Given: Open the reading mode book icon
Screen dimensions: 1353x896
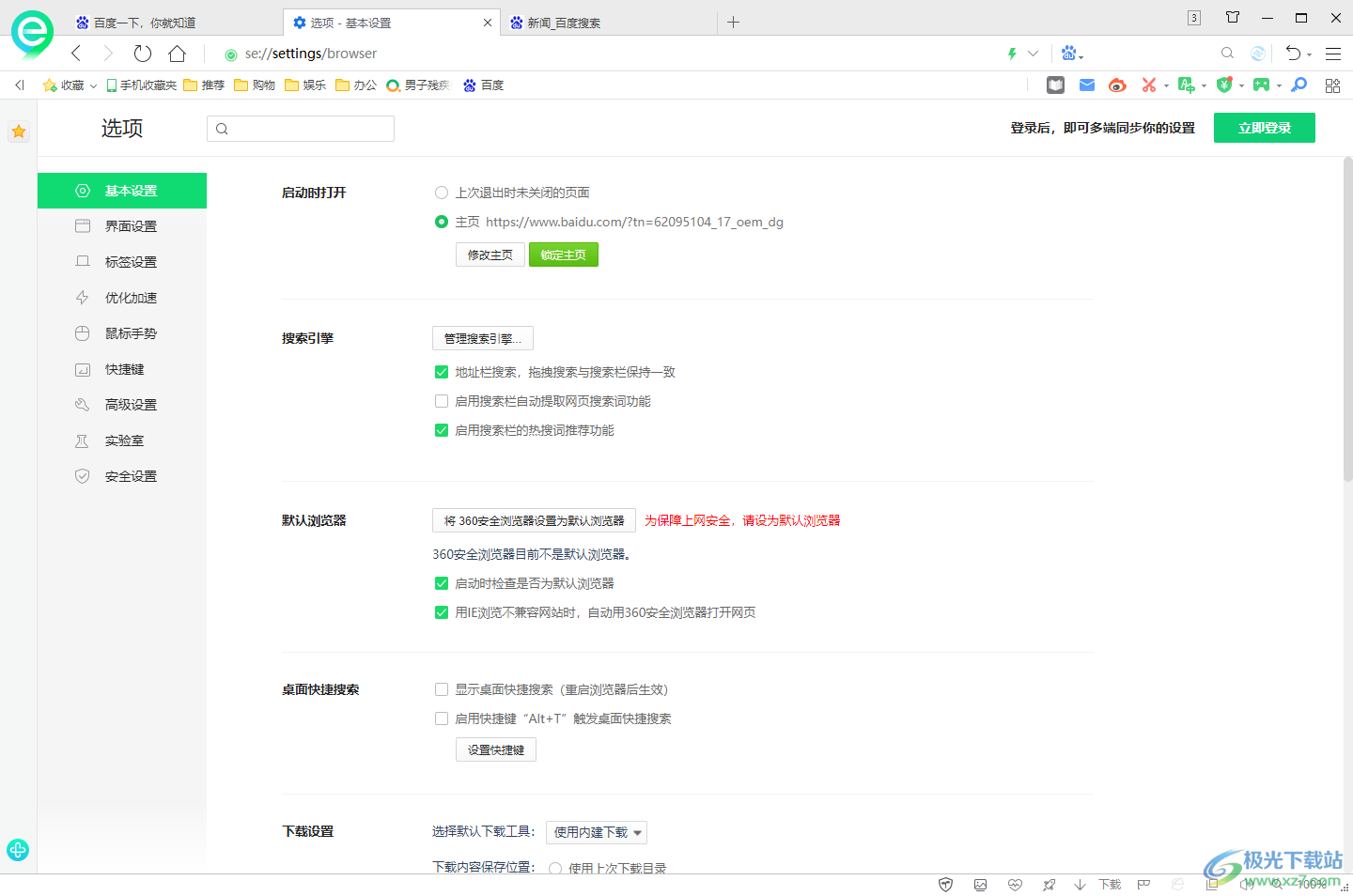Looking at the screenshot, I should [1056, 85].
